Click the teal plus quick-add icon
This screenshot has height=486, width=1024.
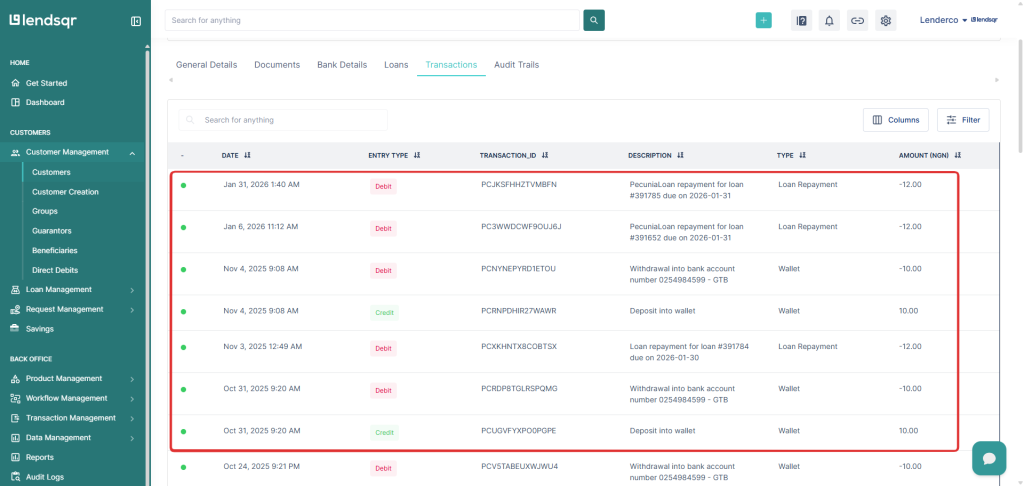point(763,20)
